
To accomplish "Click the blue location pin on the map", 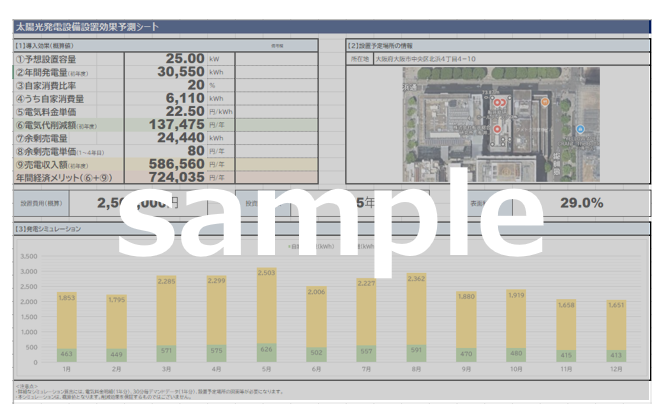I will point(581,129).
